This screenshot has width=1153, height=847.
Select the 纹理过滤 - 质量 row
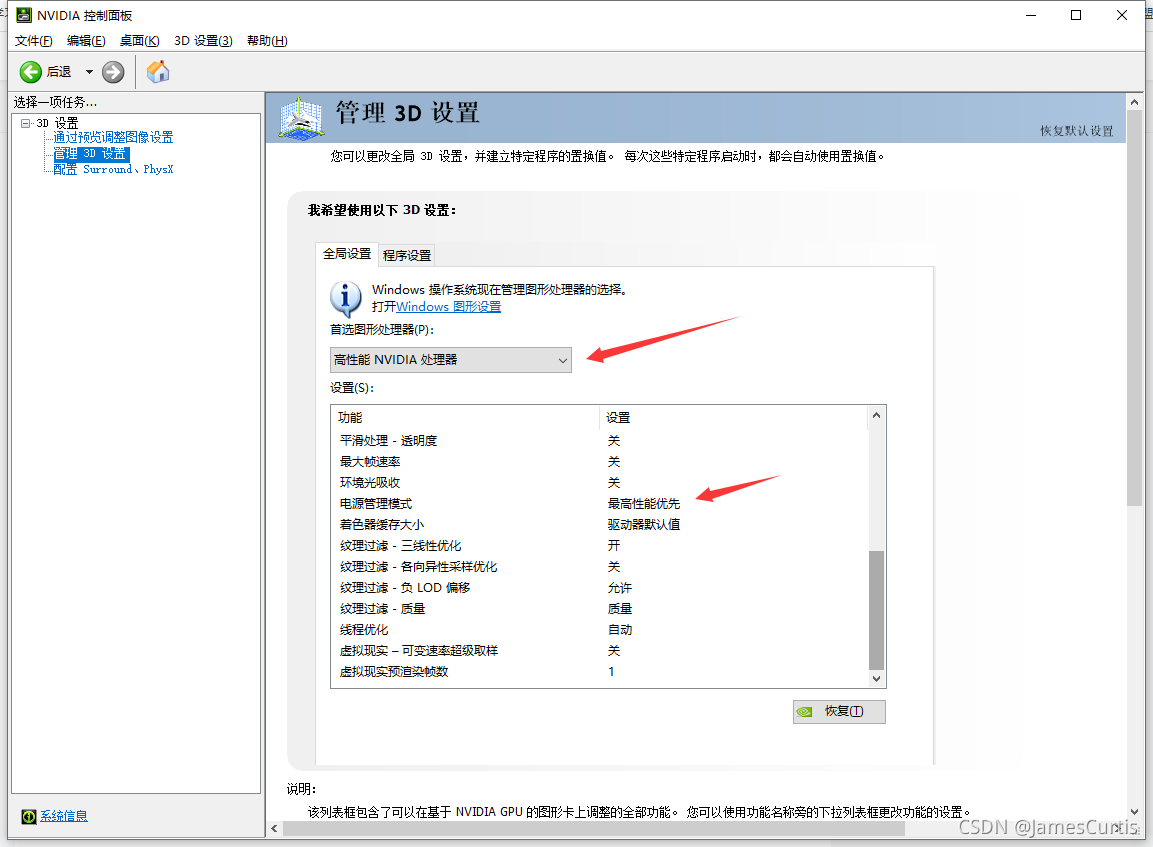pos(599,609)
